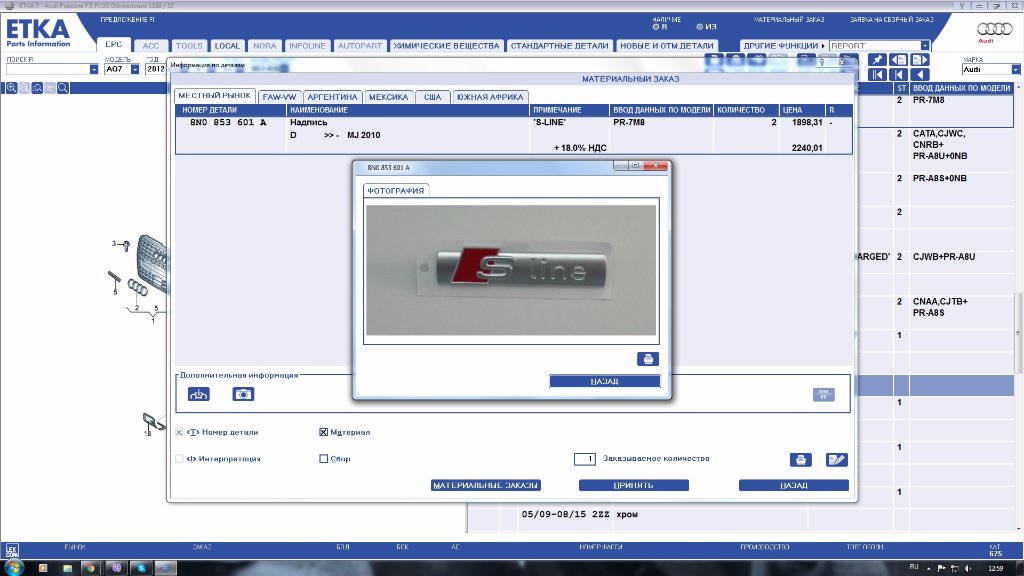Open the REPORT functions dropdown

[x=924, y=46]
